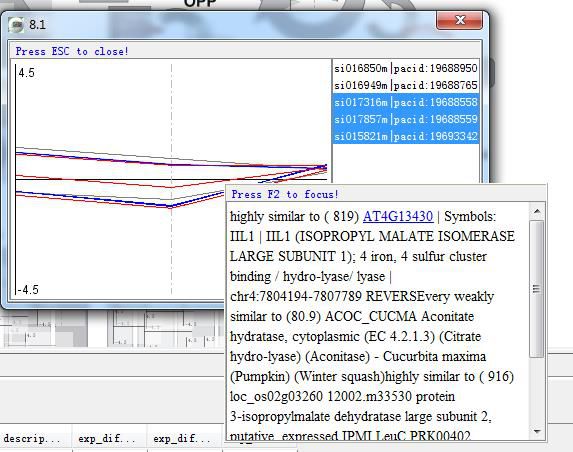Viewport: 573px width, 452px height.
Task: Click the description panel scrollbar thumb
Action: (537, 289)
